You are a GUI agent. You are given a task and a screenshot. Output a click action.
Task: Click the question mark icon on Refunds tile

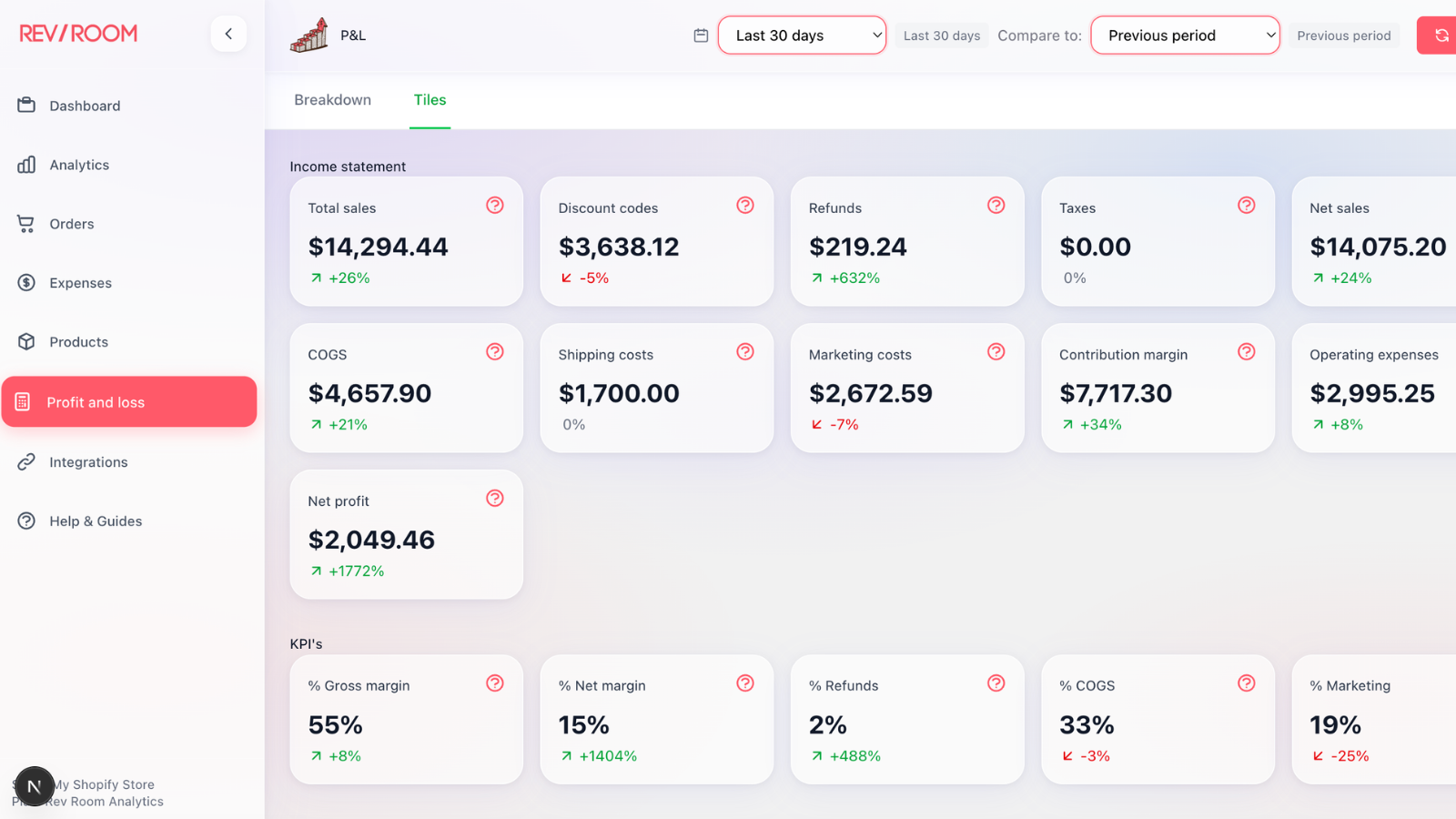tap(996, 206)
